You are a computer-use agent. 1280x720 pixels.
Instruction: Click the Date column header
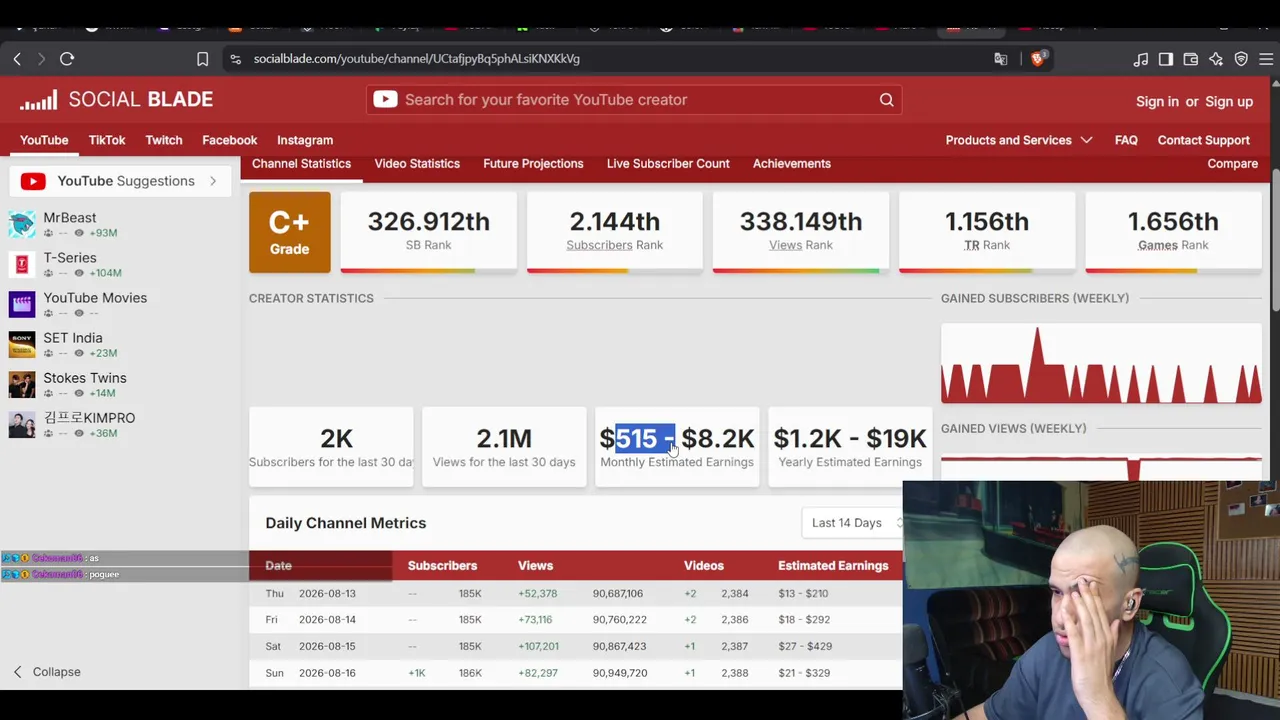(278, 566)
